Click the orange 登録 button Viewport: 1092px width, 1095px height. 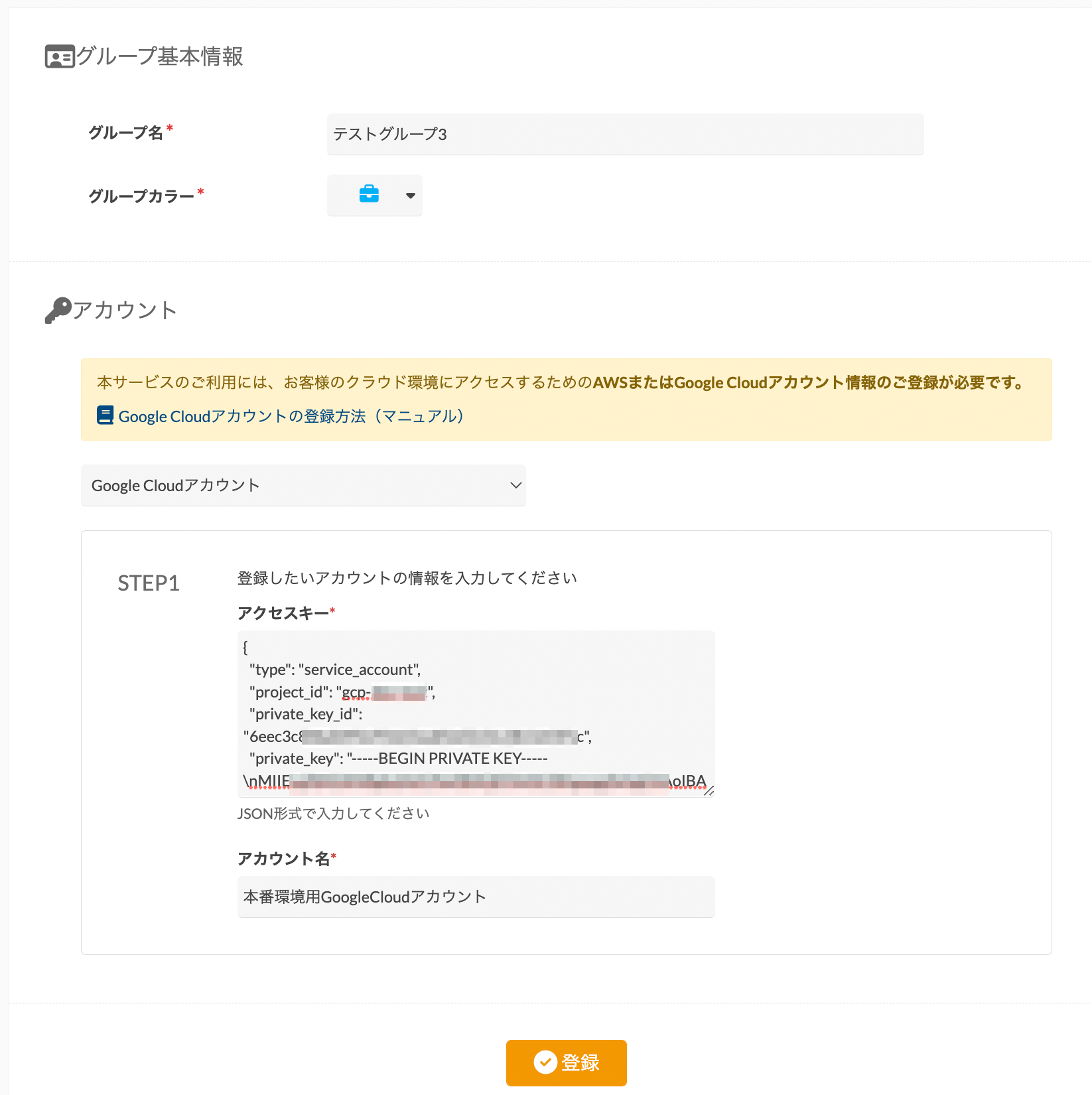point(567,1062)
